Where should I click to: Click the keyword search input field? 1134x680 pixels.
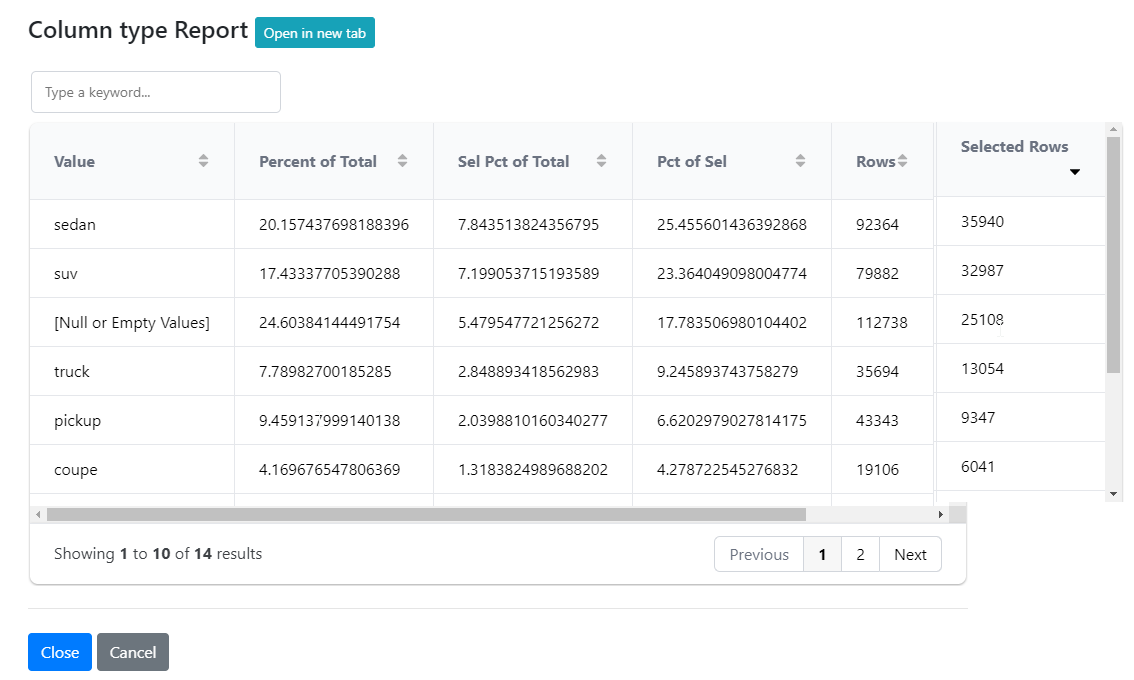[156, 92]
